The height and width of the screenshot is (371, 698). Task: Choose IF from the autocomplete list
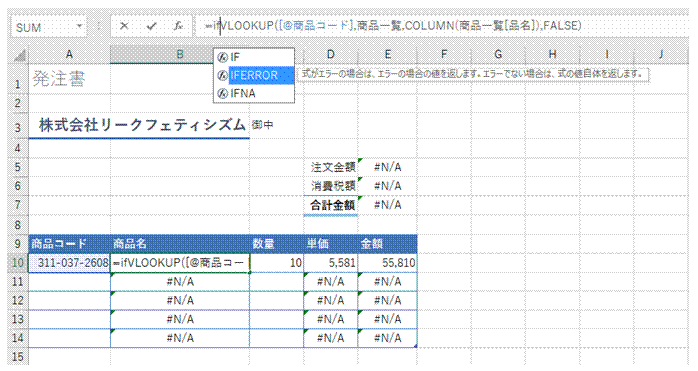(254, 57)
